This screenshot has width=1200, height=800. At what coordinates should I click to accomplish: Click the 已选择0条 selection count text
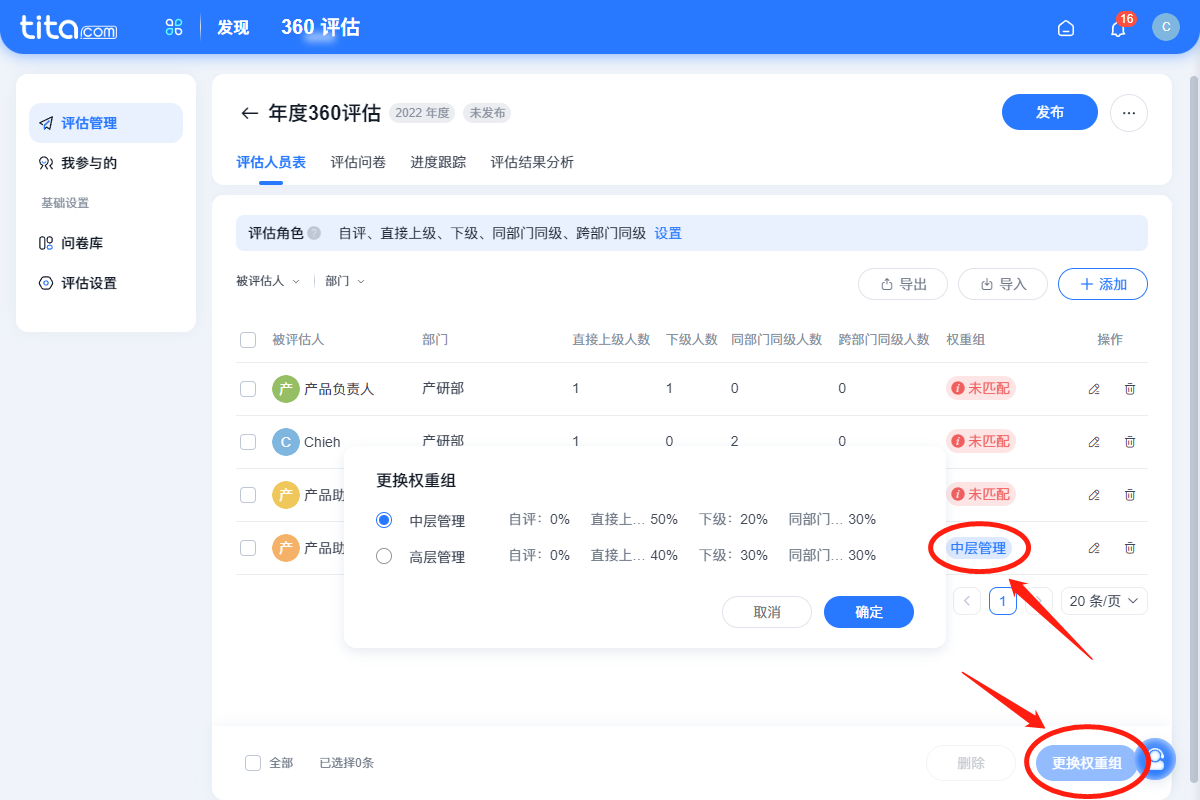(x=347, y=763)
